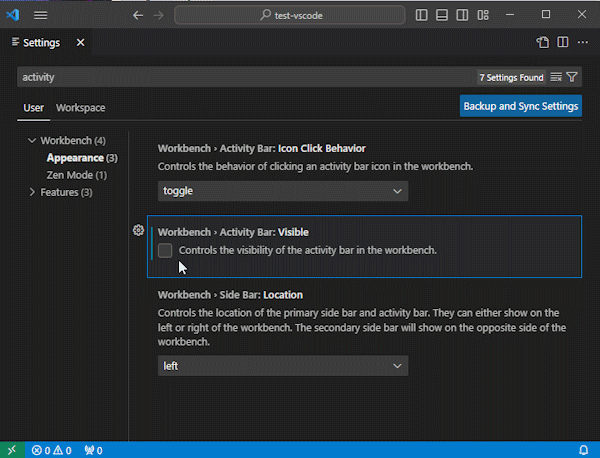Screen dimensions: 600x458
Task: Click the Open Settings (JSON) icon
Action: 543,43
